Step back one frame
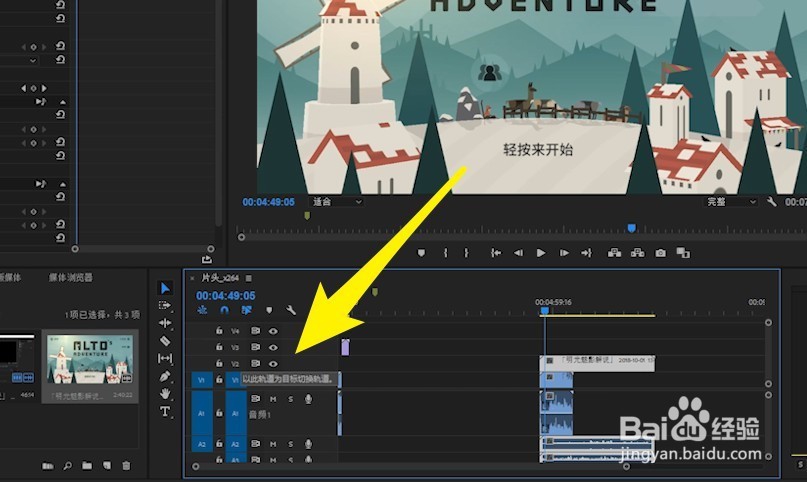Viewport: 807px width, 482px height. click(x=518, y=253)
